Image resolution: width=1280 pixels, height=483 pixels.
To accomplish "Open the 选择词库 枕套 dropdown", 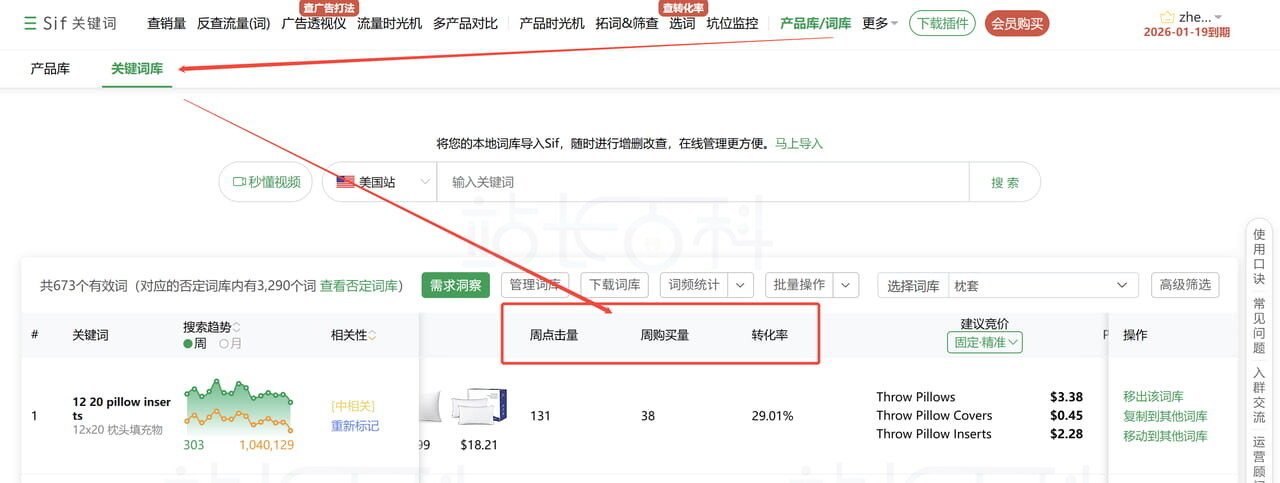I will [x=1043, y=285].
